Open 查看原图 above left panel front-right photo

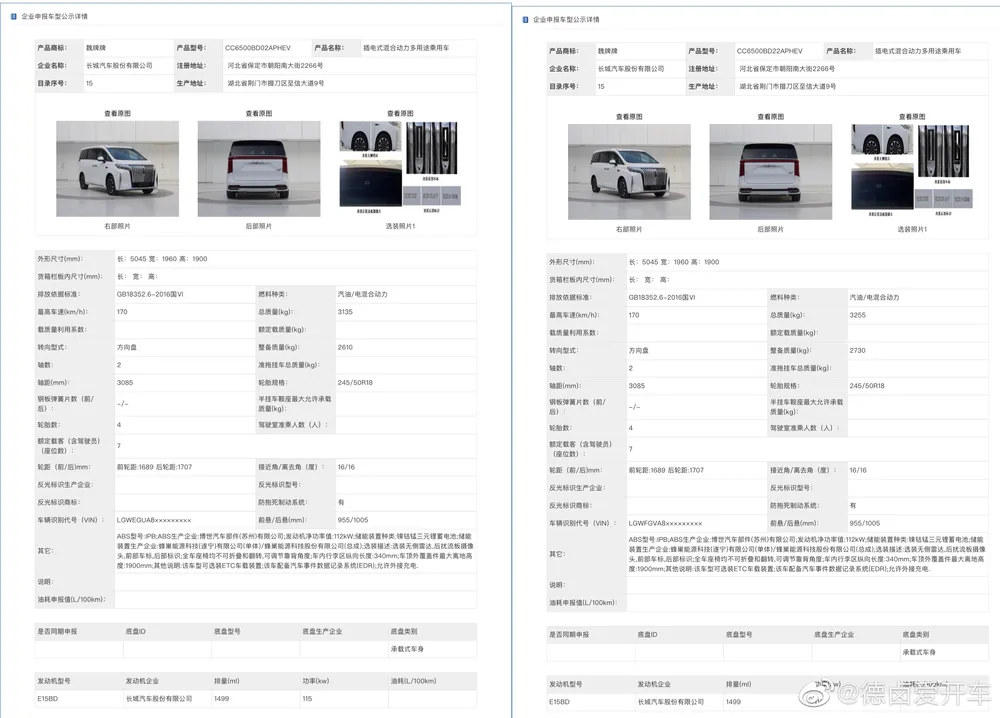pos(118,114)
